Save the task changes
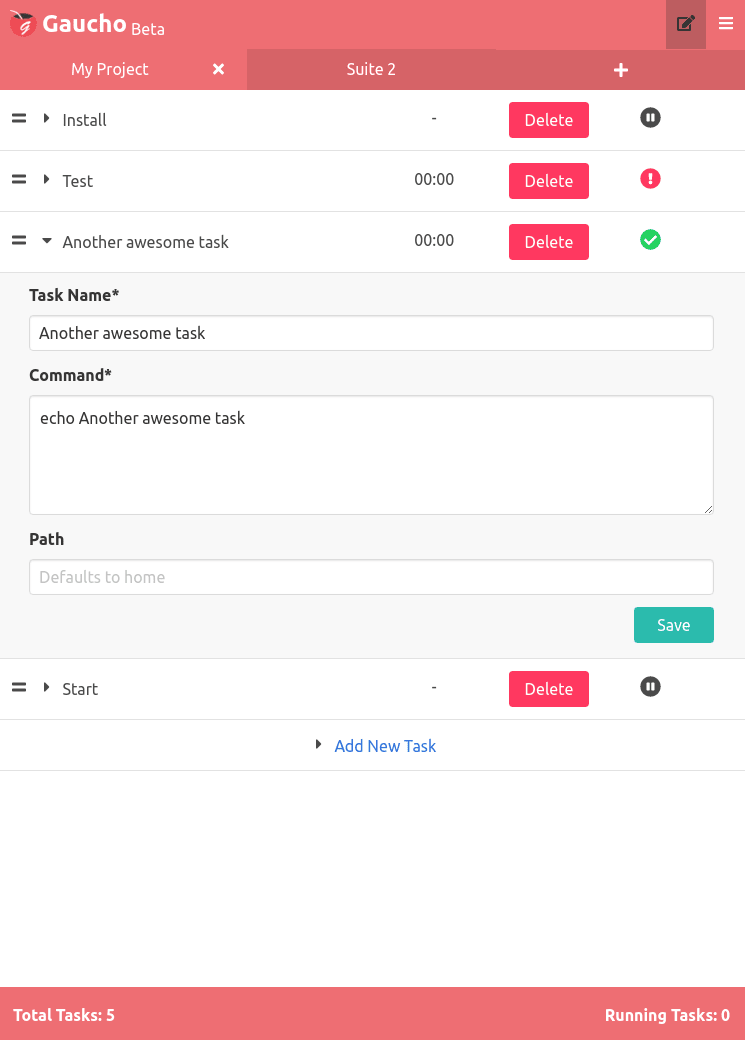Image resolution: width=745 pixels, height=1040 pixels. pos(673,625)
